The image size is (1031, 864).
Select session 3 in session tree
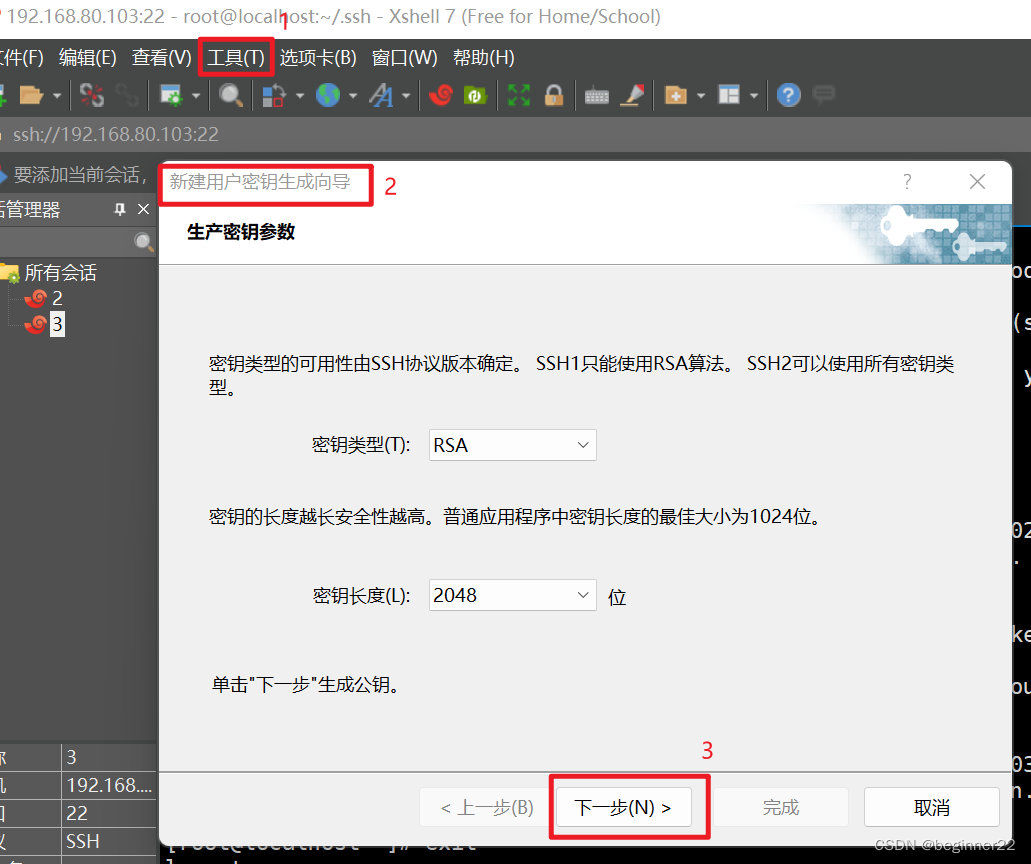(57, 324)
